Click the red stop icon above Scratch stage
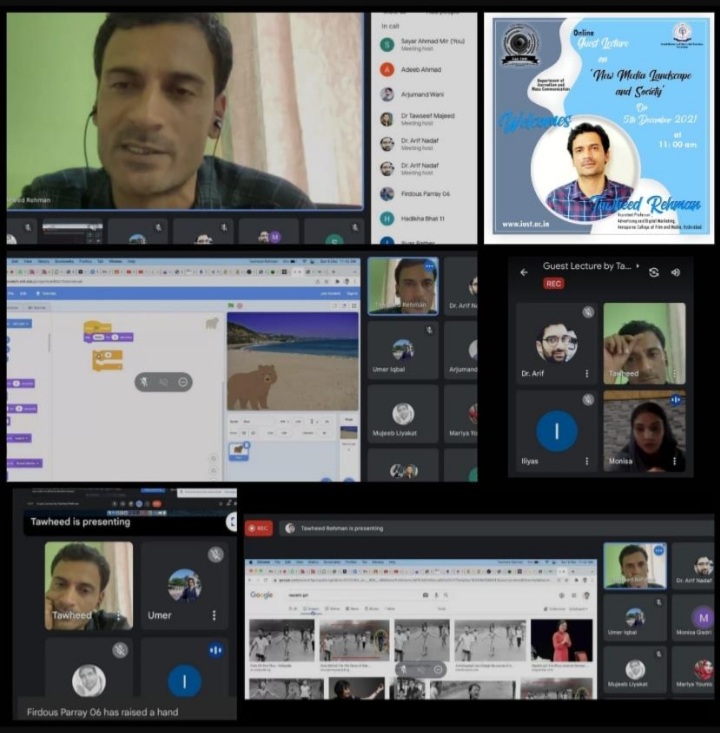This screenshot has height=733, width=720. 241,305
